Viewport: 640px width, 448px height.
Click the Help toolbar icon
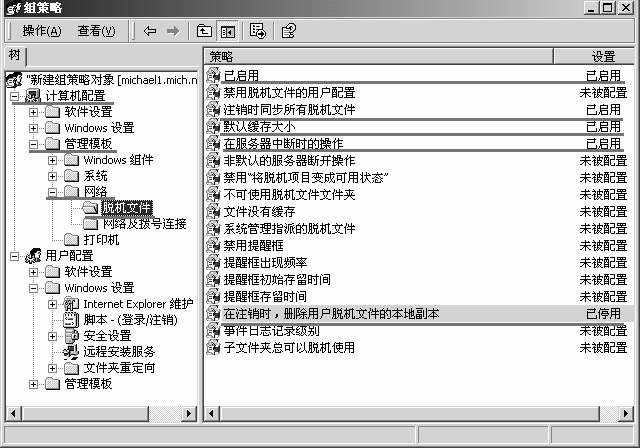pos(289,31)
